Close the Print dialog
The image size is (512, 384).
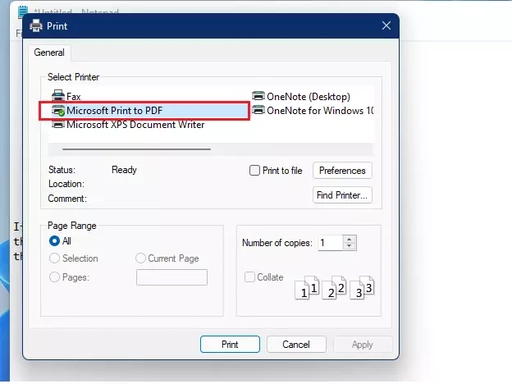[x=386, y=26]
